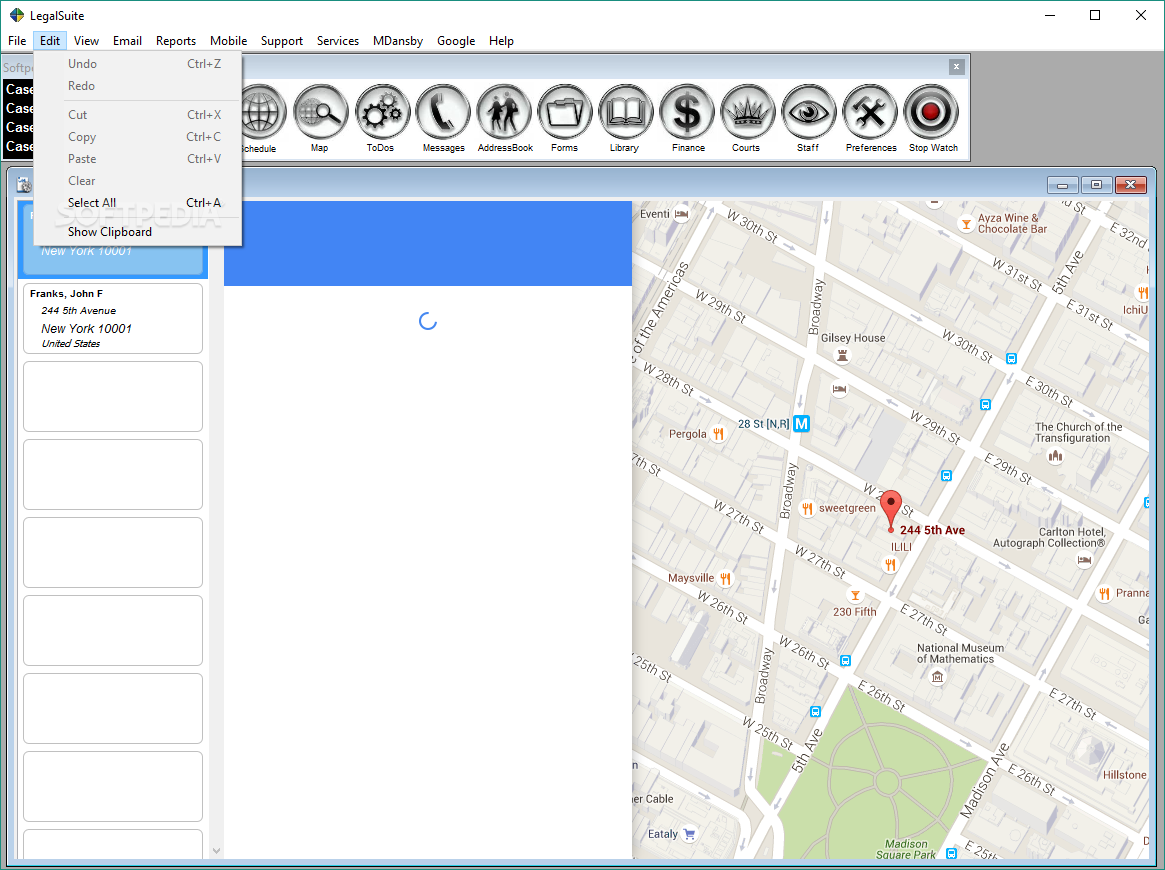Open the Mobile menu
1165x870 pixels.
(x=229, y=41)
